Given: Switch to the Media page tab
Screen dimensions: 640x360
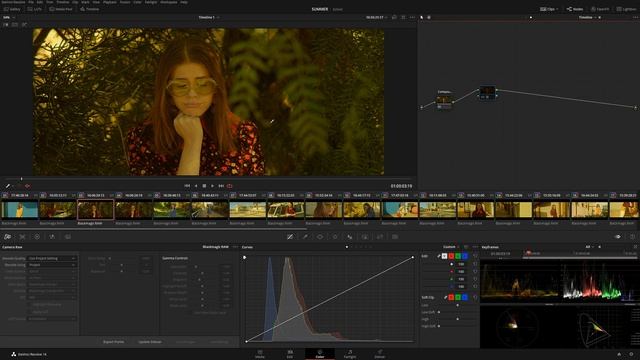Looking at the screenshot, I should pos(260,354).
